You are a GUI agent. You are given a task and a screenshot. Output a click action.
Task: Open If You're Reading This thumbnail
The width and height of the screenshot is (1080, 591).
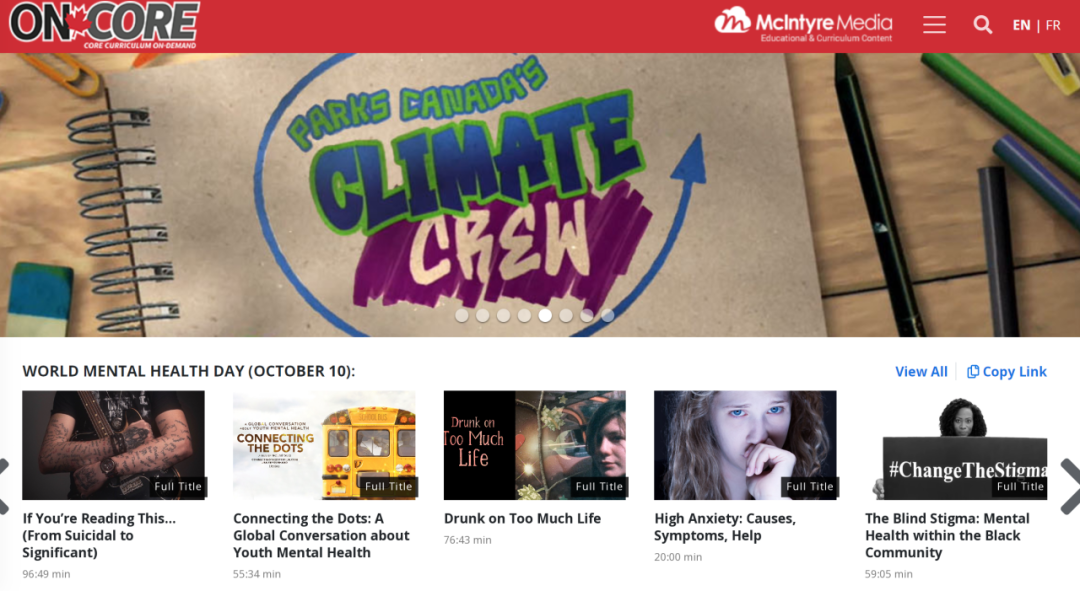[x=114, y=445]
